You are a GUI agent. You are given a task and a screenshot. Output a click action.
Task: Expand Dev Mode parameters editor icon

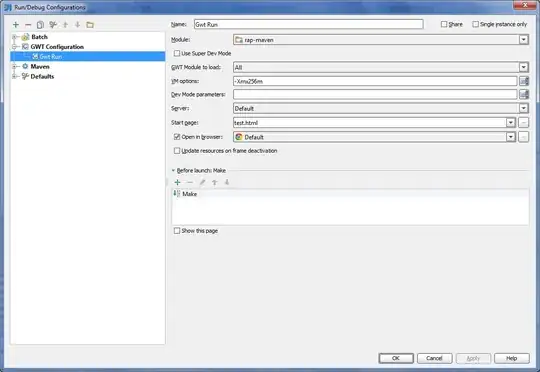(x=524, y=94)
